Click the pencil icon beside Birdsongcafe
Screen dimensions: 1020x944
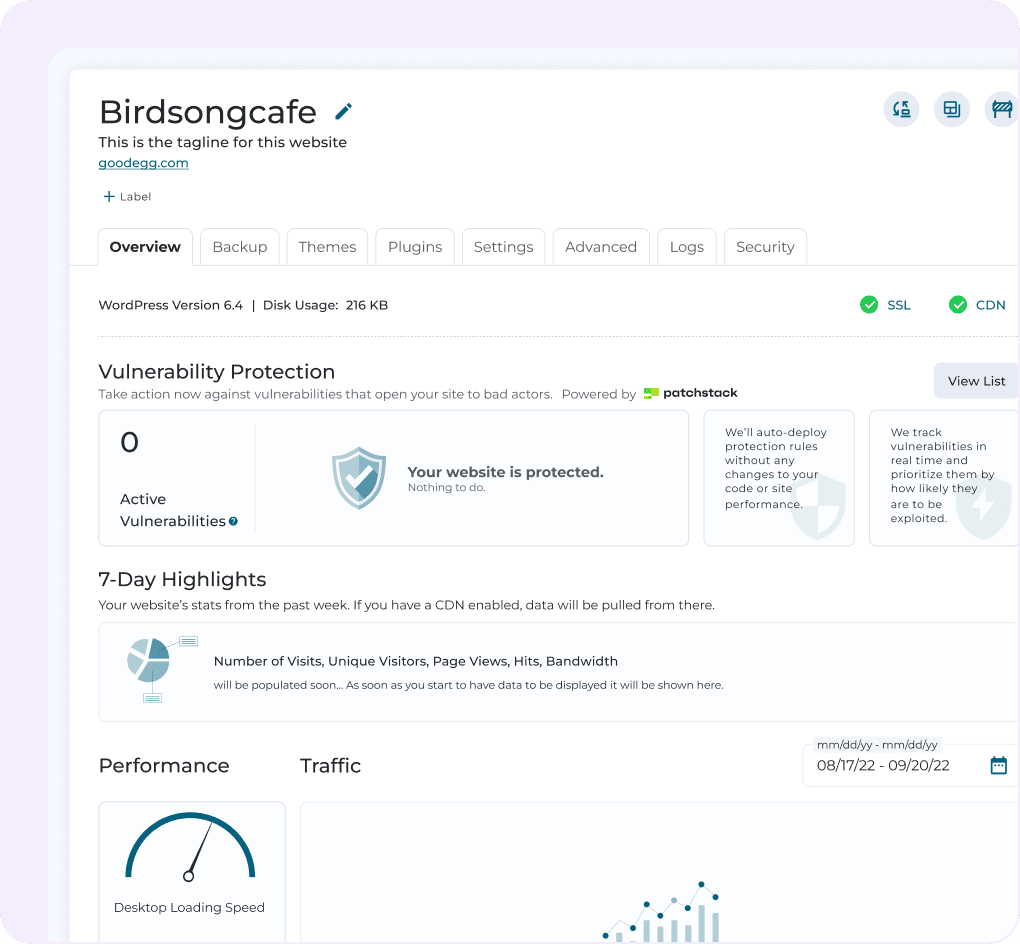(344, 111)
